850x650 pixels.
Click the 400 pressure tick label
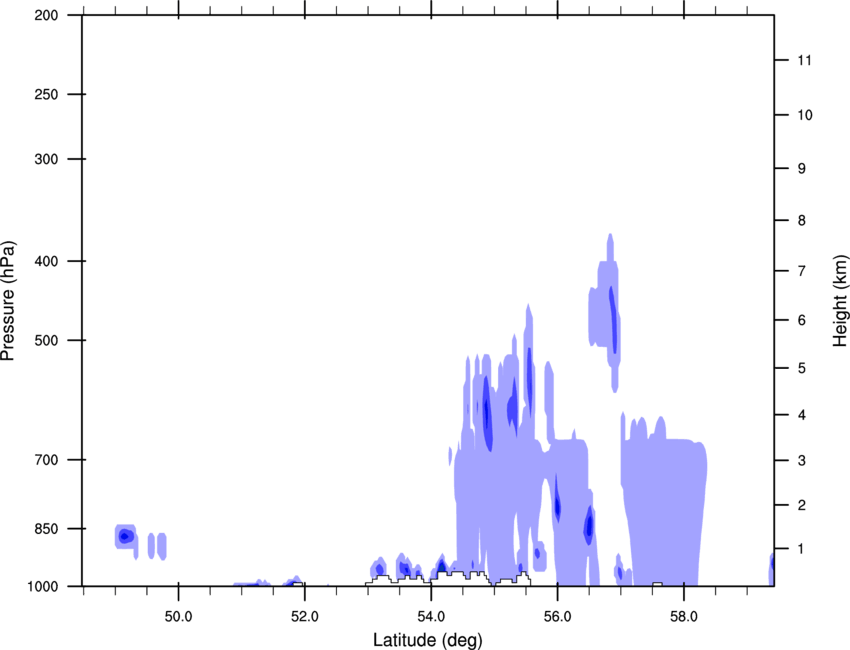pyautogui.click(x=46, y=261)
